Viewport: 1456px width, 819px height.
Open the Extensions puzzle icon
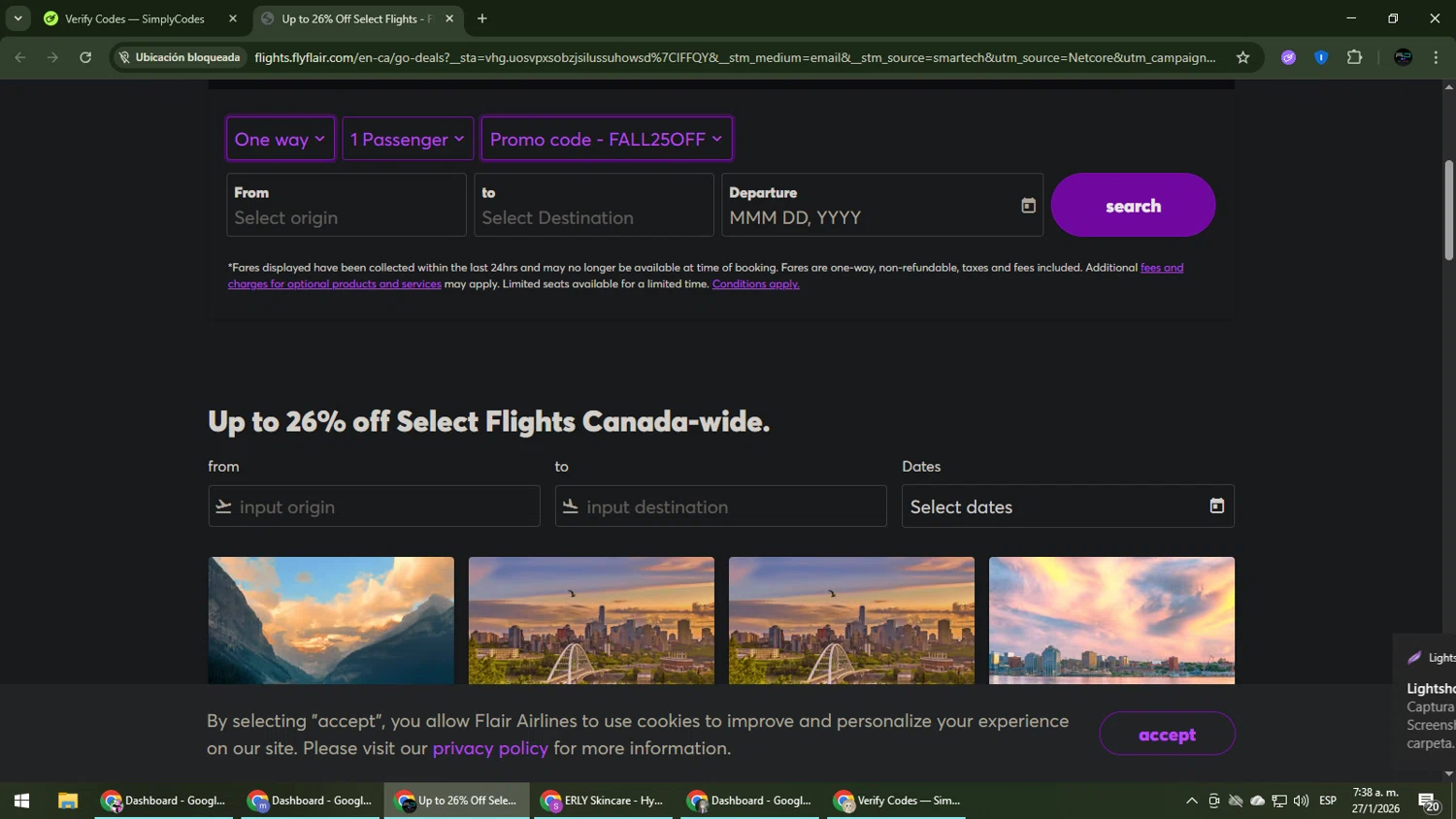click(x=1355, y=57)
